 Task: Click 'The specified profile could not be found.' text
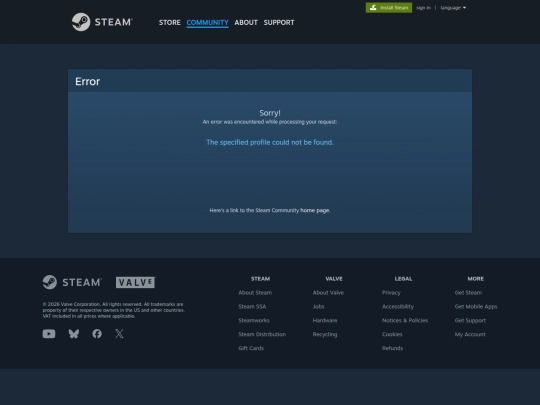click(270, 142)
